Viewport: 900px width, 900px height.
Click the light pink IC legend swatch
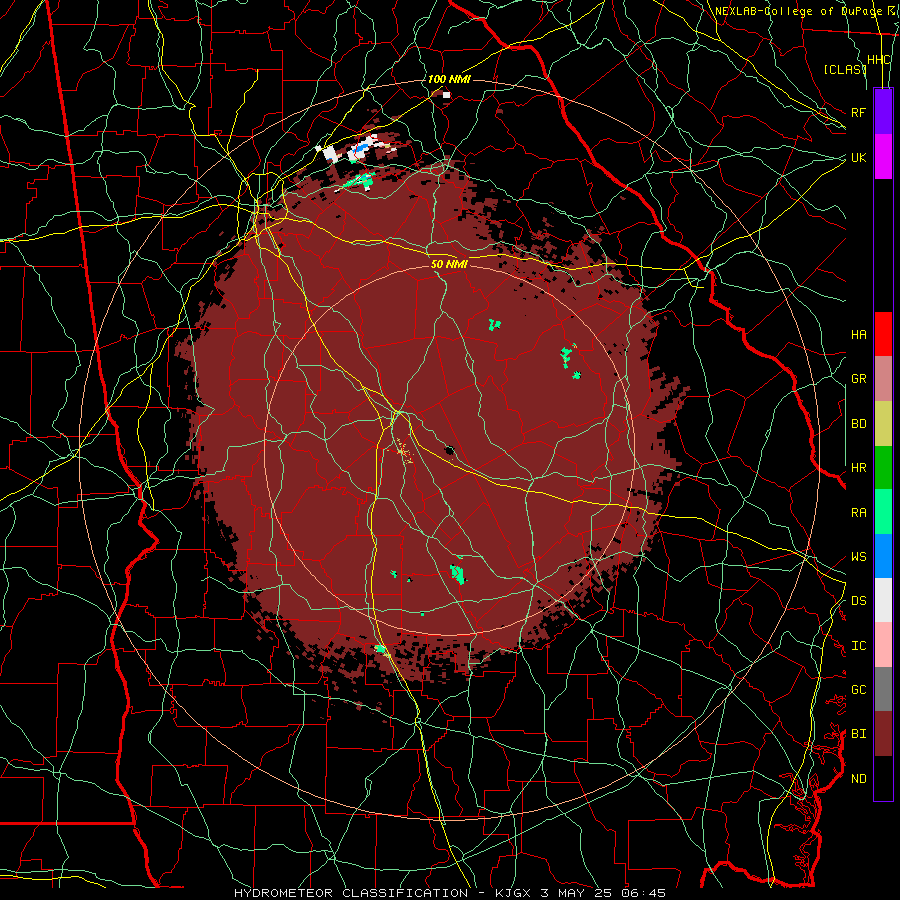coord(883,645)
